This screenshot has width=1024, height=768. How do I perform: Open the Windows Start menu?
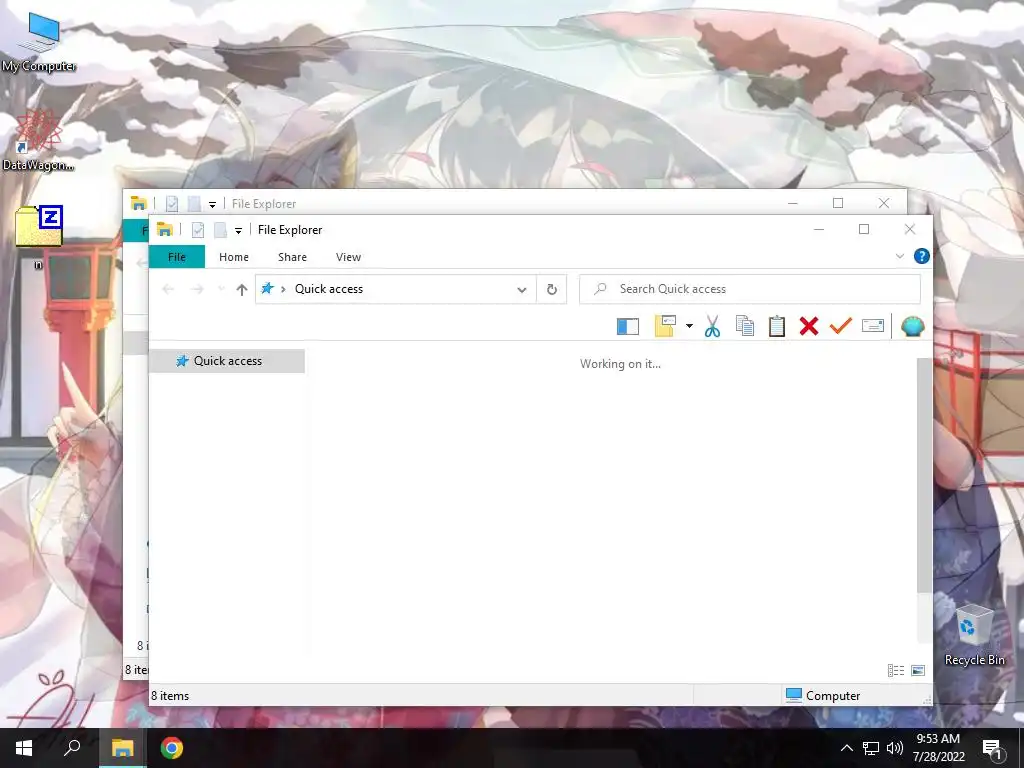[x=24, y=748]
